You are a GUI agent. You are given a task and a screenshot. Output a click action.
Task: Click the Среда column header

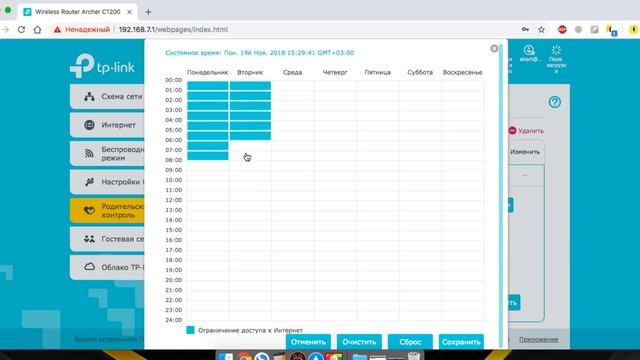[293, 72]
